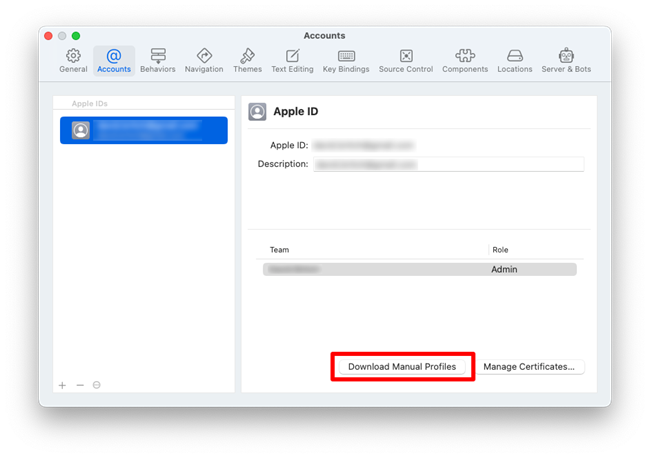Open the Locations preferences pane
Screen dimensions: 650x458
[x=515, y=60]
